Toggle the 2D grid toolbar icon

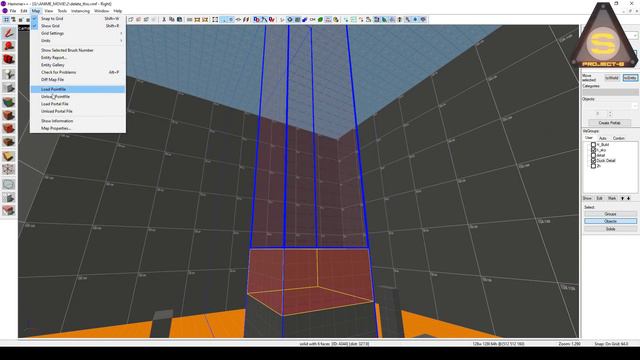point(7,20)
